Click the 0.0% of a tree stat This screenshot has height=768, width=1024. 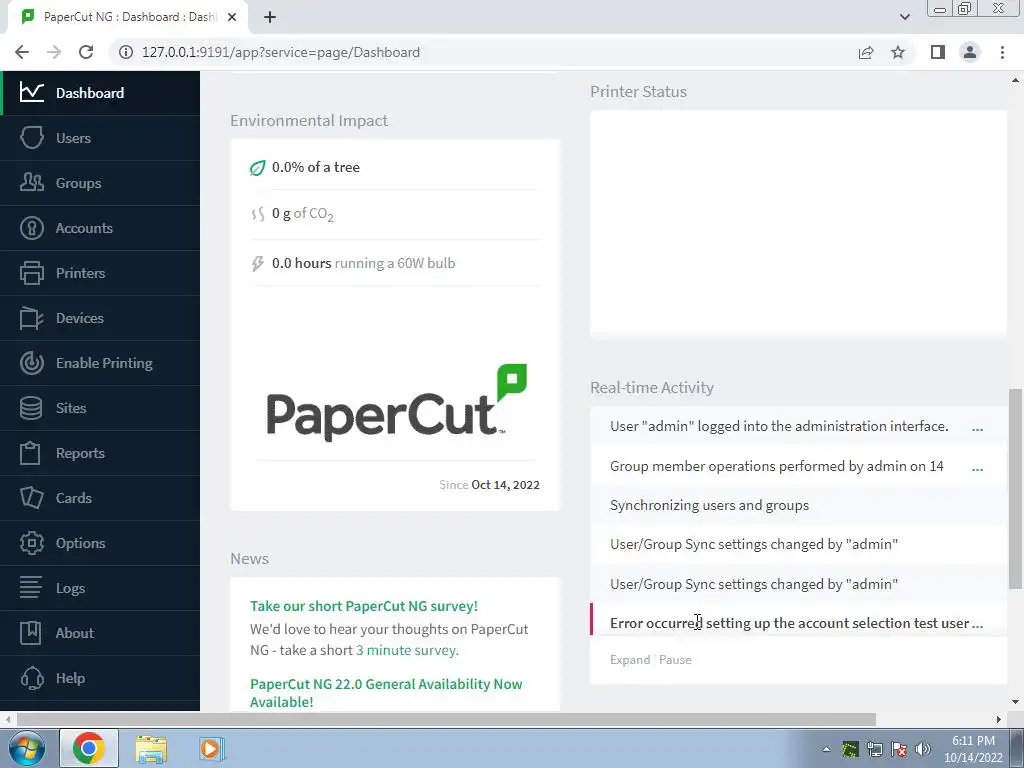click(x=315, y=167)
